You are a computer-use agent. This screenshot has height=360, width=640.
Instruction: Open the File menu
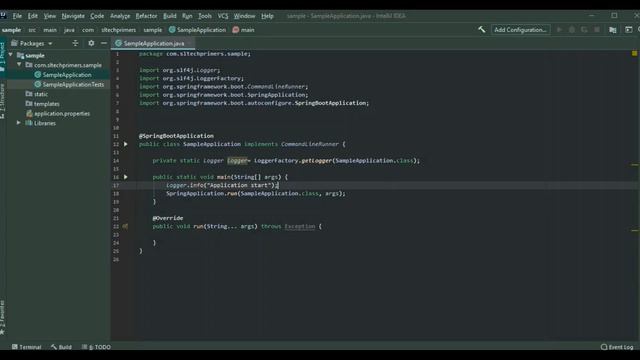(x=17, y=16)
